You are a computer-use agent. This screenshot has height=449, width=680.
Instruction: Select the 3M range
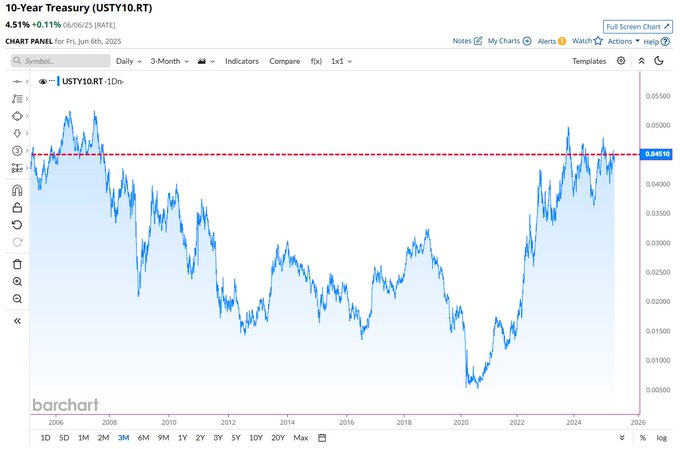click(124, 438)
